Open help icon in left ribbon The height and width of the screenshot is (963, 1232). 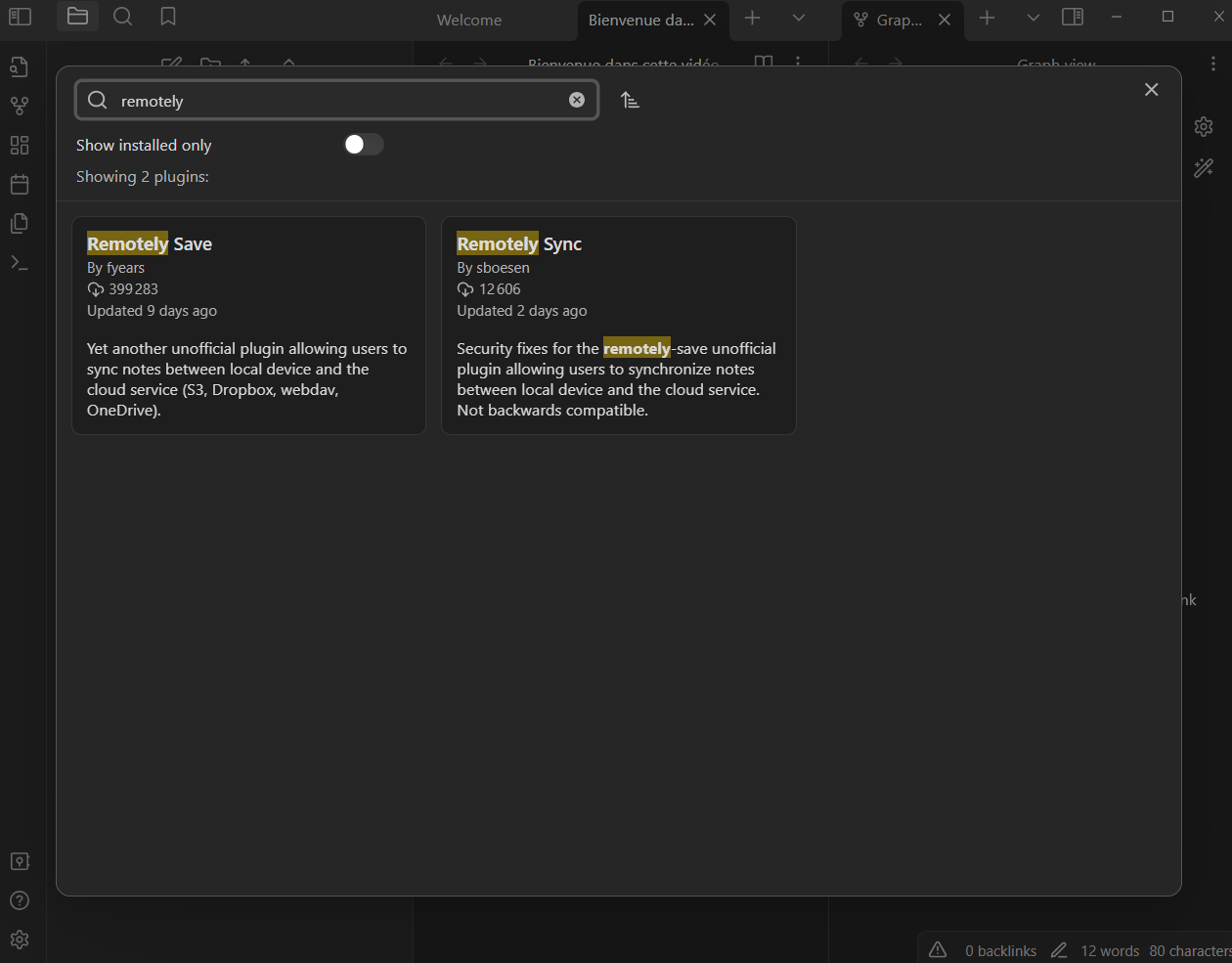[20, 900]
